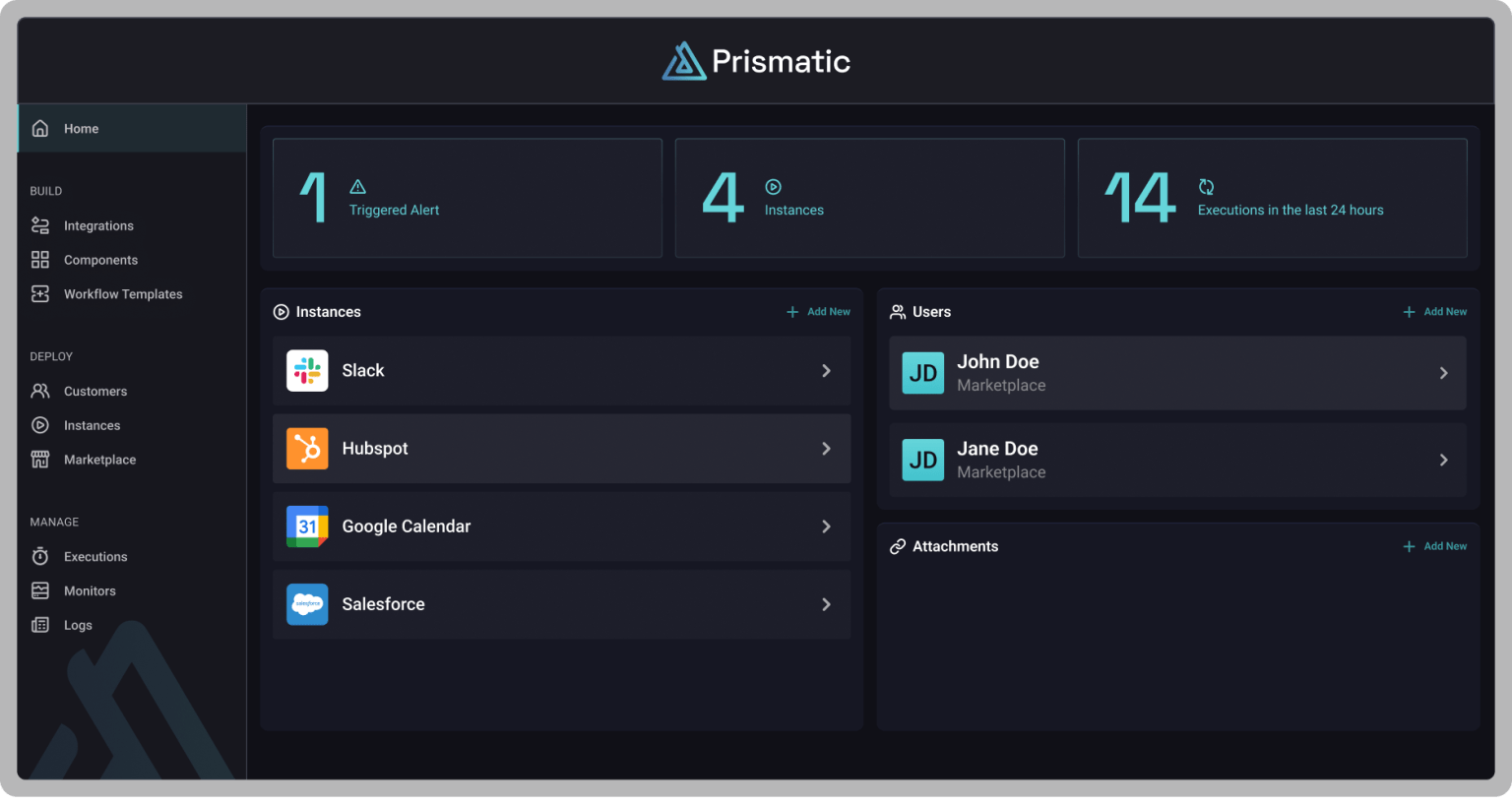Screen dimensions: 1512x804
Task: Click the play icon in Instances stat card
Action: (774, 187)
